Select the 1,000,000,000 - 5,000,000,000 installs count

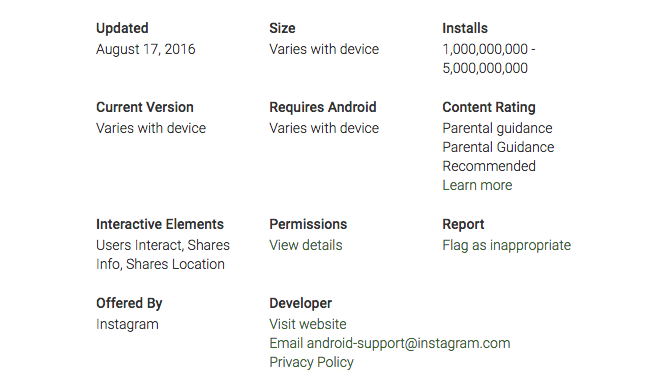(489, 59)
